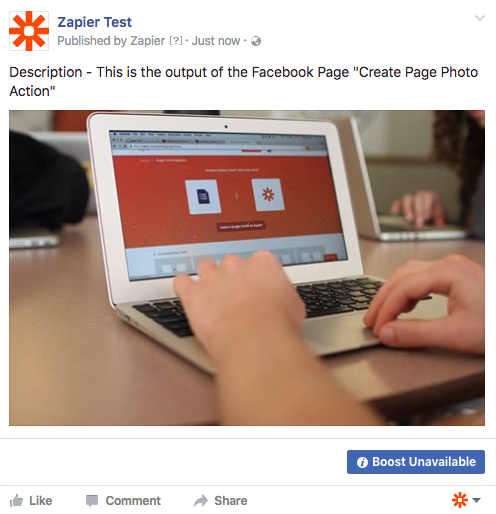Click the Zapier tile on photo's laptop screen
Image resolution: width=496 pixels, height=514 pixels.
pyautogui.click(x=268, y=195)
